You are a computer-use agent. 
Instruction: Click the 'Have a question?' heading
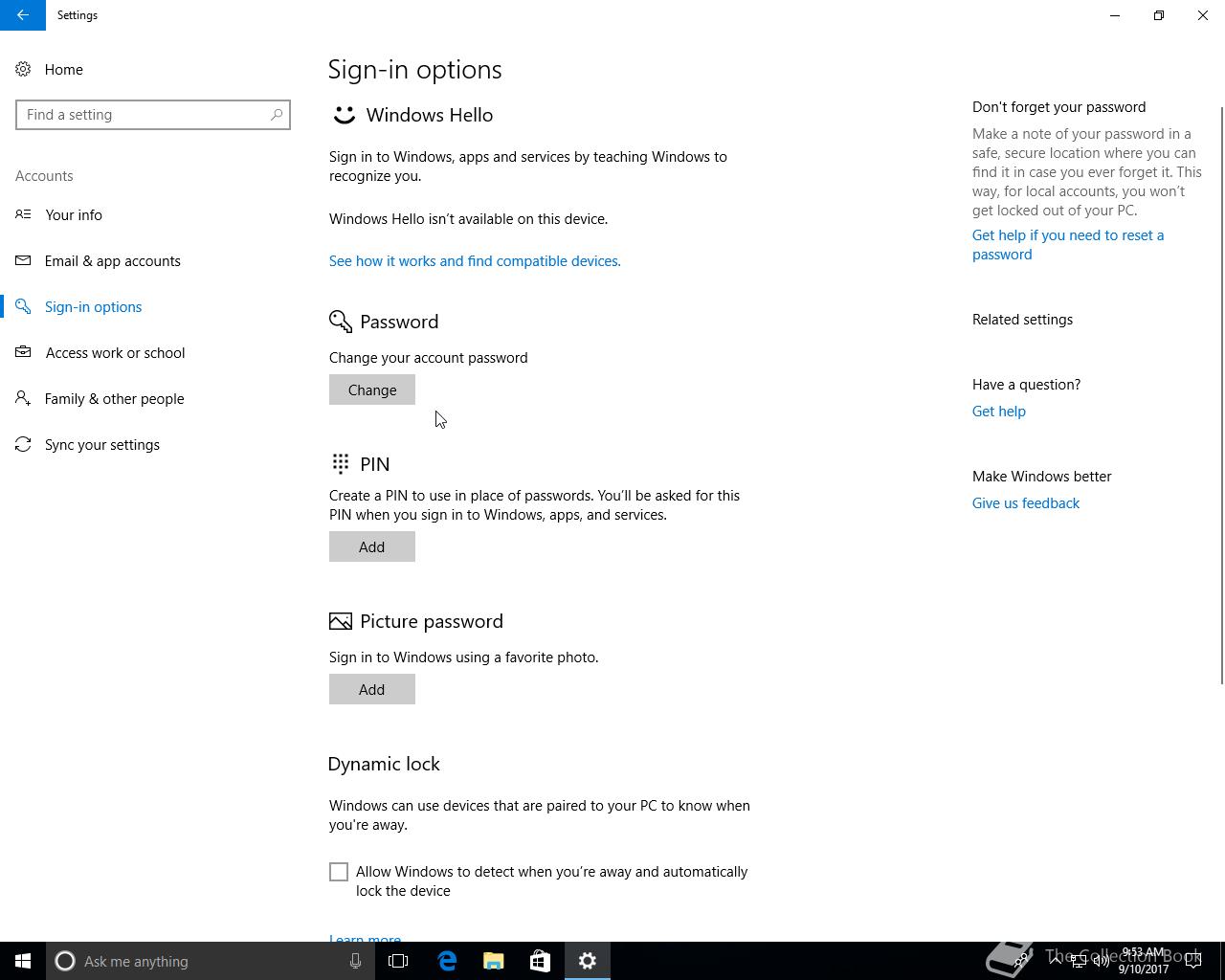[1027, 385]
